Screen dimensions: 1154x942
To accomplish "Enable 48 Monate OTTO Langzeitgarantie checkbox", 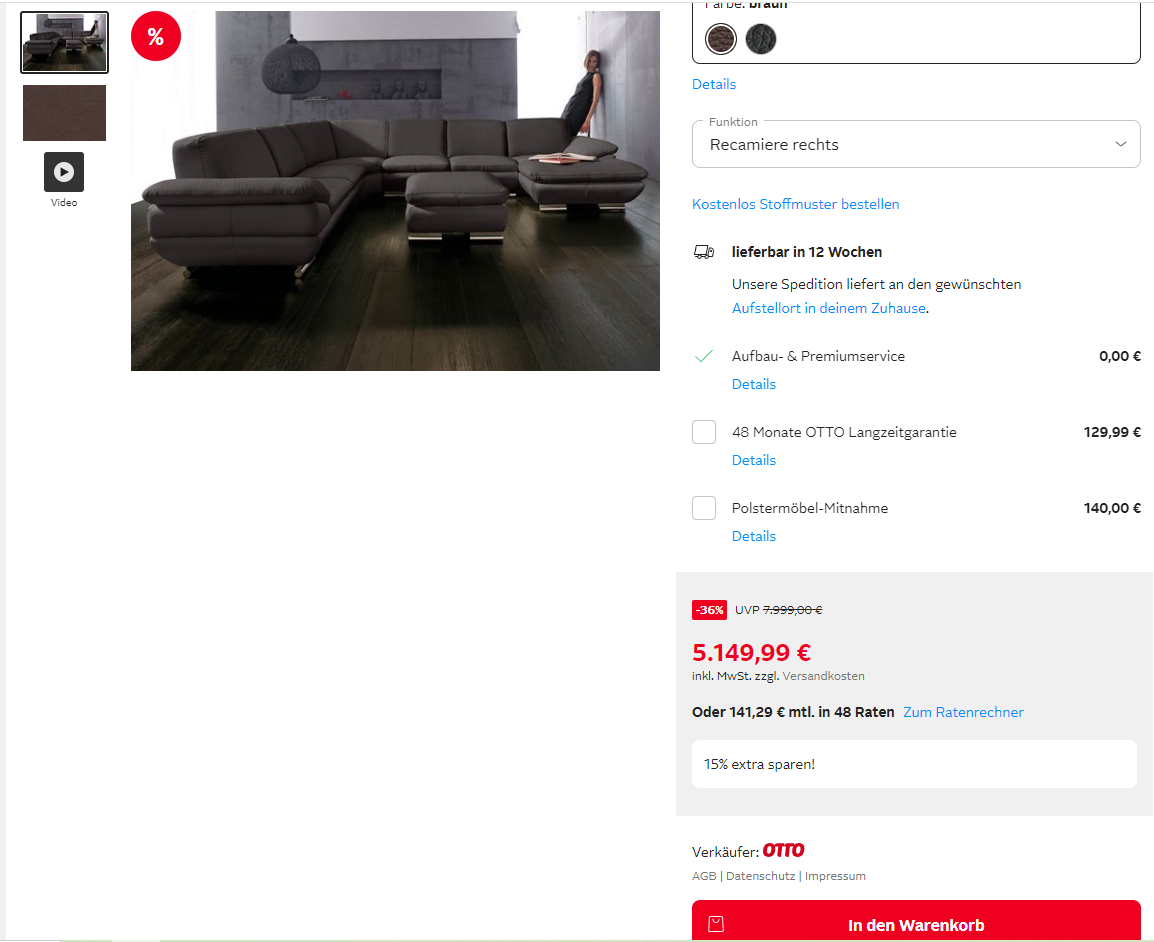I will click(x=704, y=432).
